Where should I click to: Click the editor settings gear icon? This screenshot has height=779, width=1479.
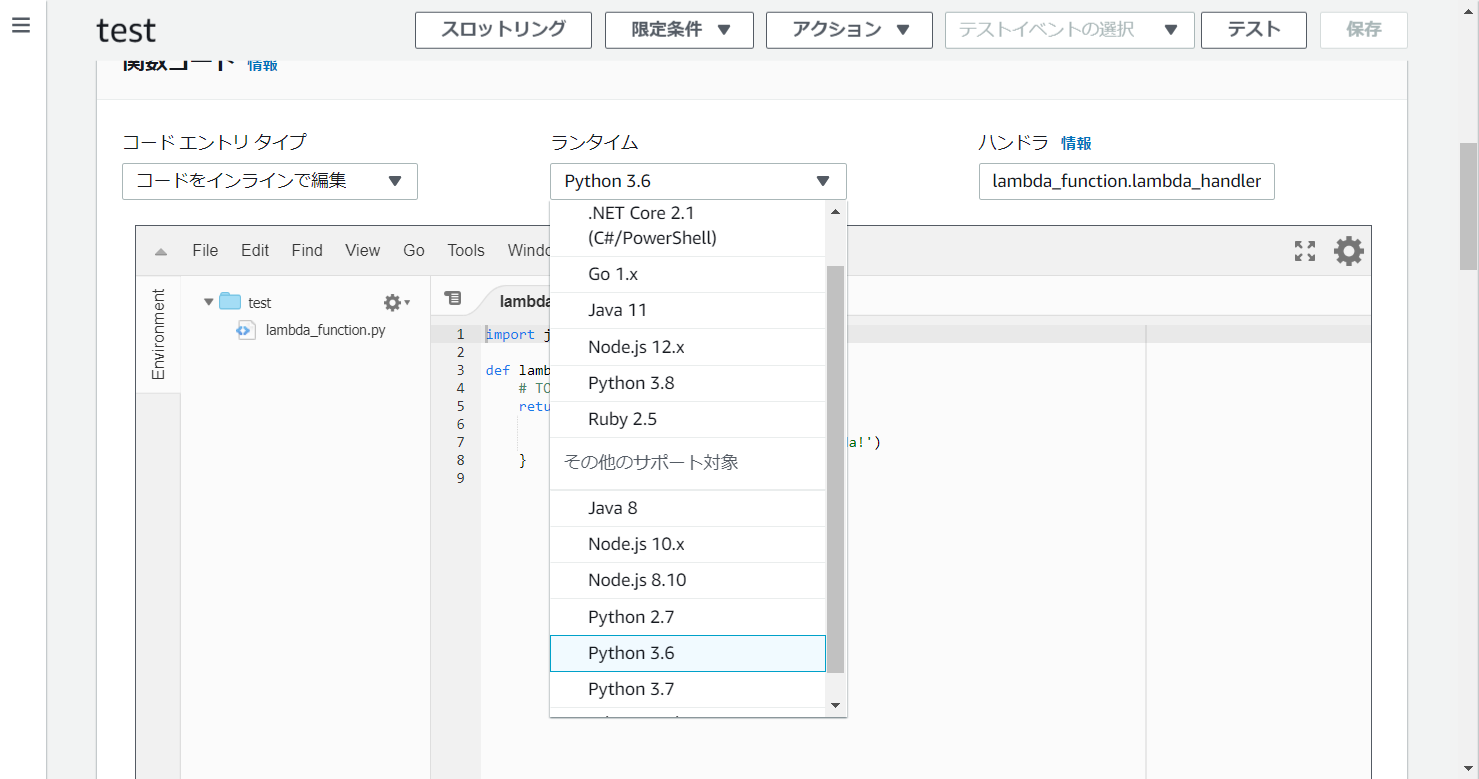1348,251
